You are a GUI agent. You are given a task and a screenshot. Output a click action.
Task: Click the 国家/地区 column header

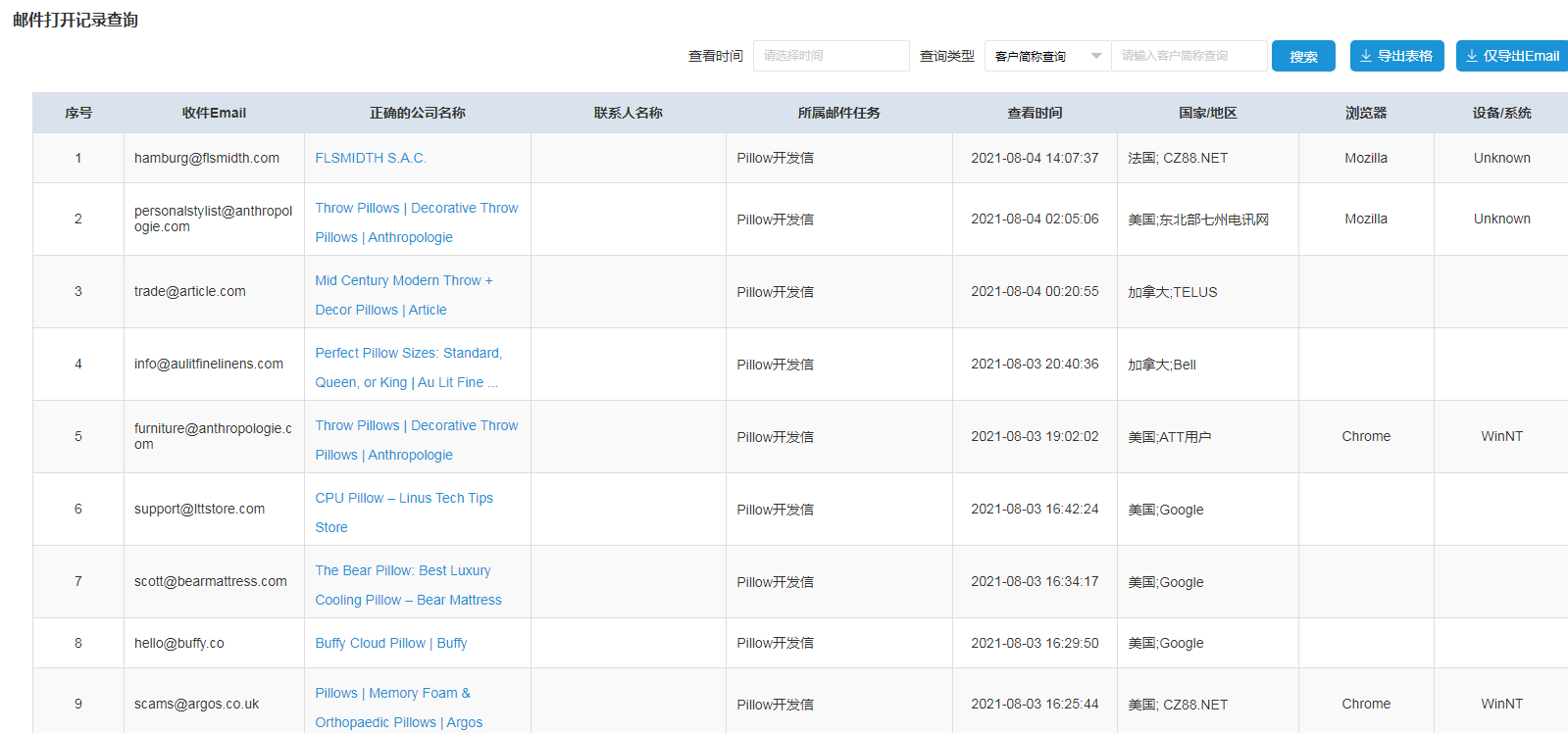(1208, 113)
